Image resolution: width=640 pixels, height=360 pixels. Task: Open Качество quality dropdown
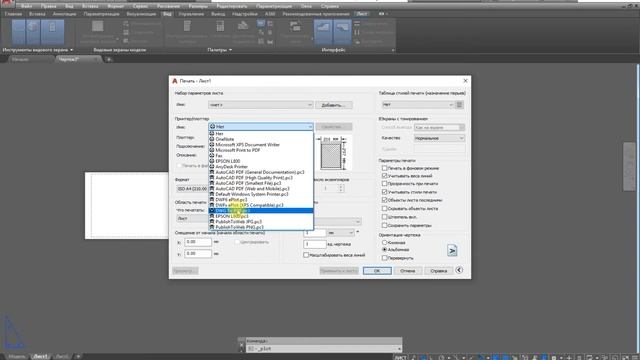pos(439,138)
